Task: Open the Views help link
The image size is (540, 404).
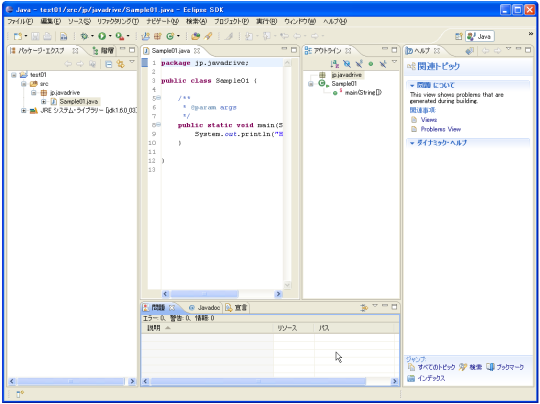Action: point(429,120)
